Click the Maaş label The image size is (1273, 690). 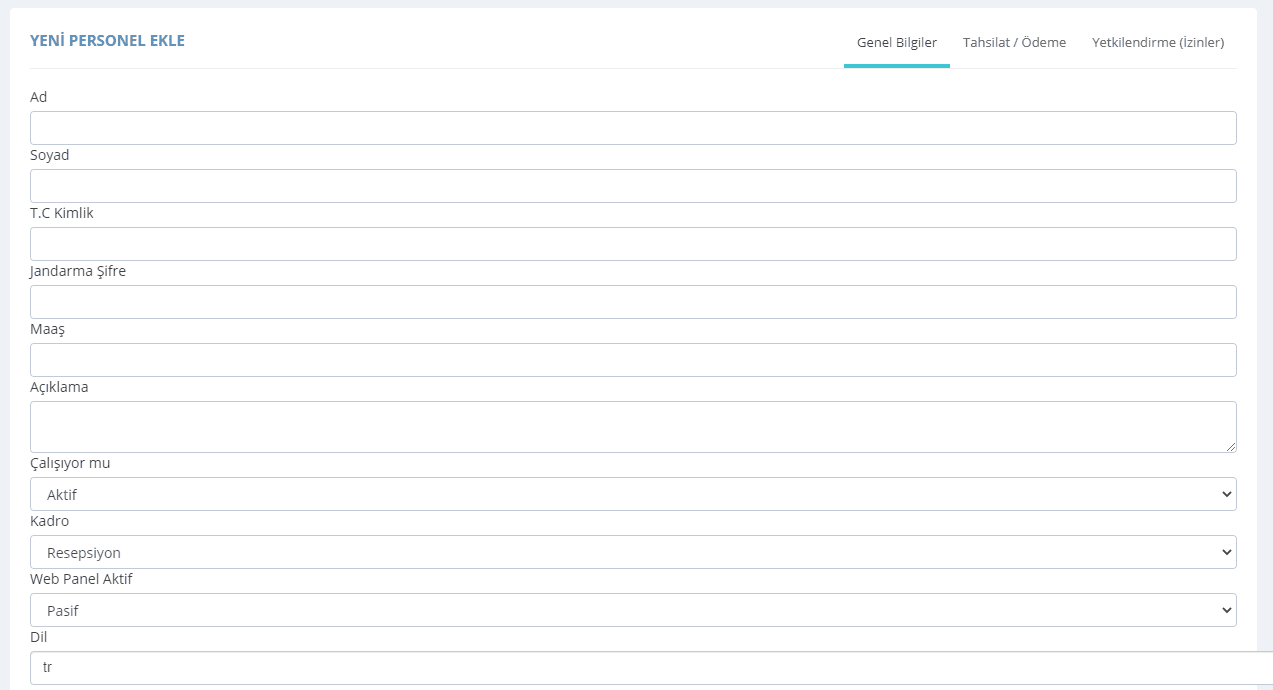click(x=47, y=329)
